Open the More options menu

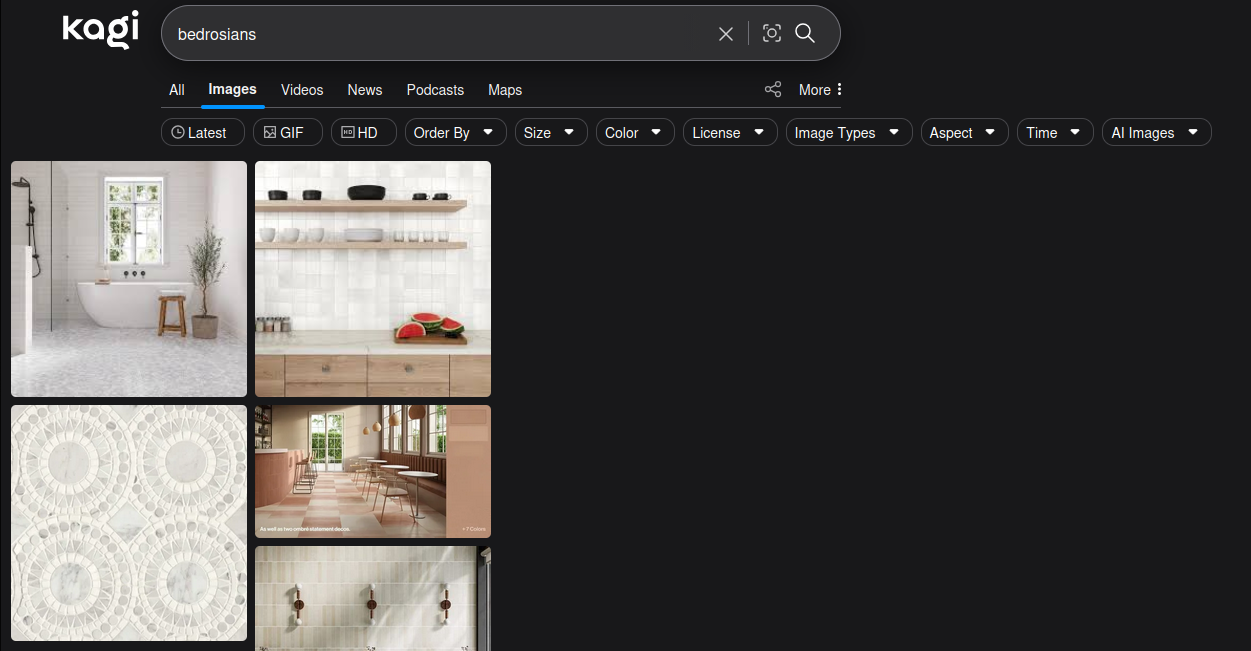(x=820, y=90)
